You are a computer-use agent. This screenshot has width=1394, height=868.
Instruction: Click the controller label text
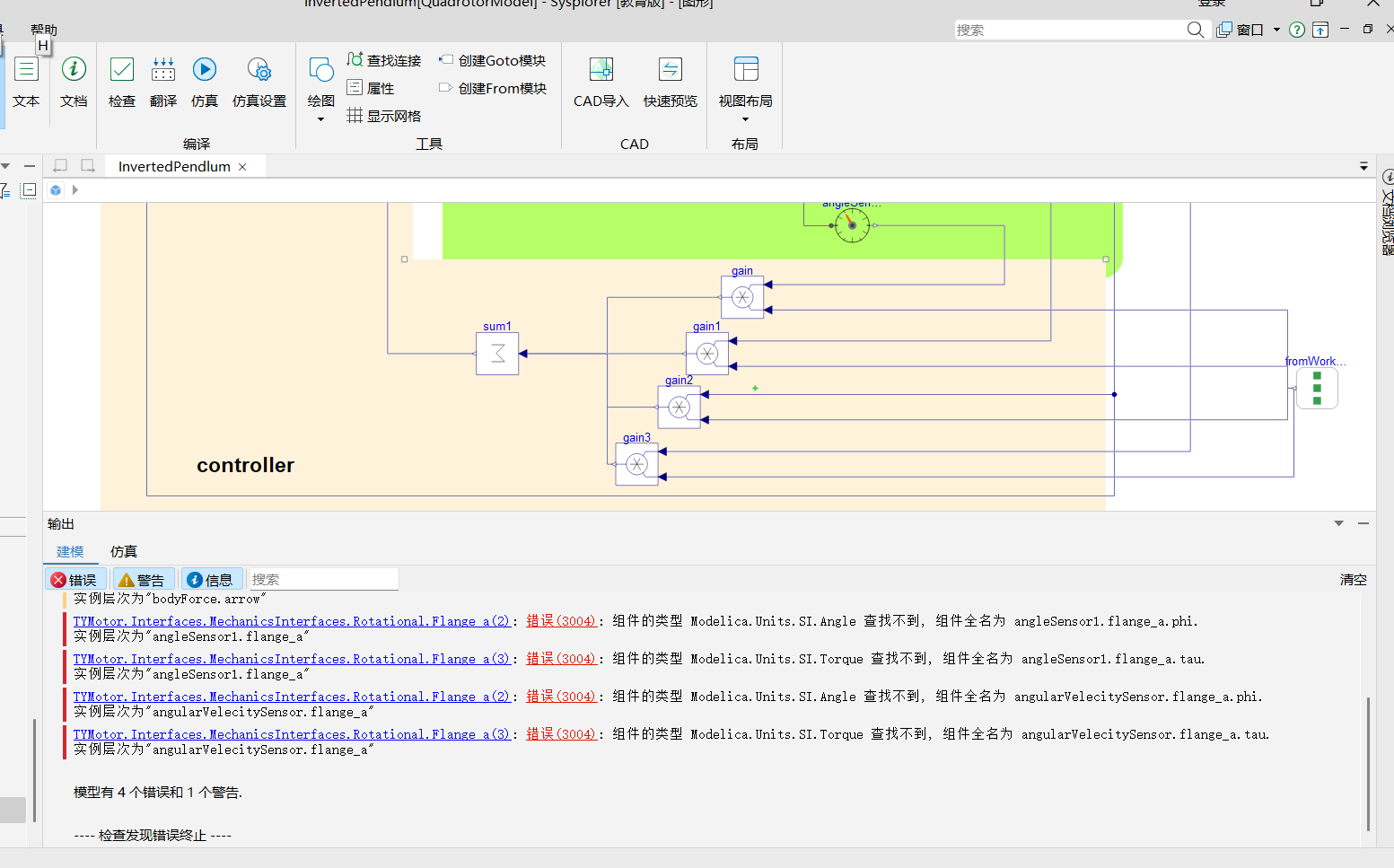point(246,465)
